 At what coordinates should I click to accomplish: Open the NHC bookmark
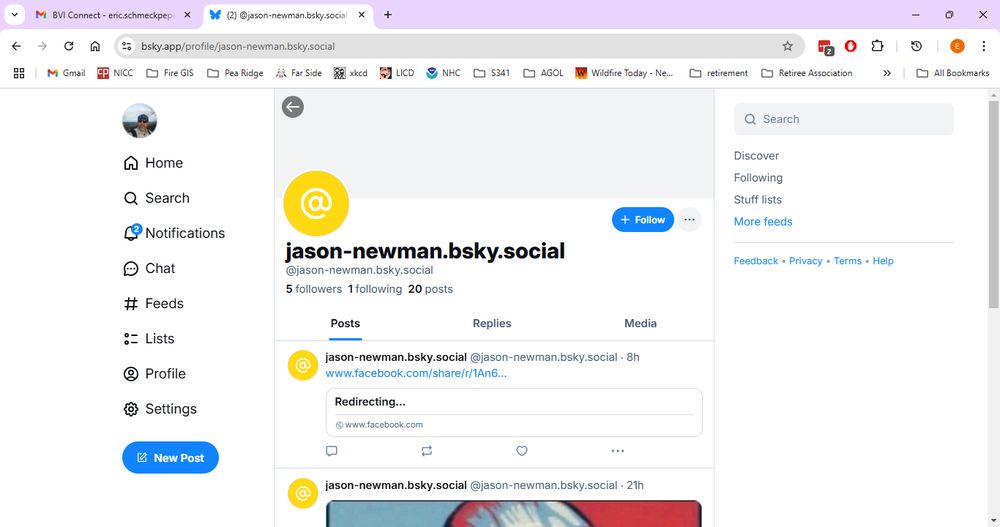point(443,73)
